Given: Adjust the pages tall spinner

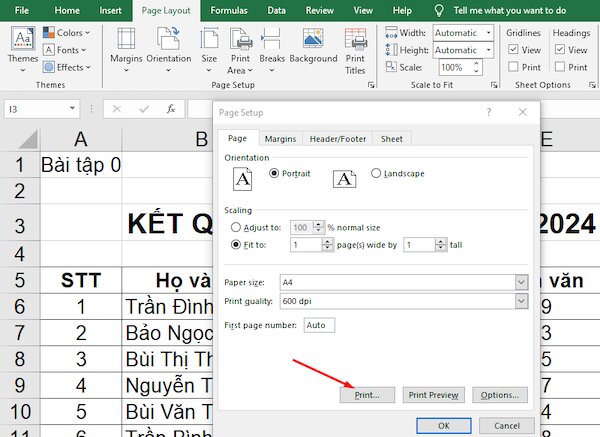Looking at the screenshot, I should (x=440, y=245).
